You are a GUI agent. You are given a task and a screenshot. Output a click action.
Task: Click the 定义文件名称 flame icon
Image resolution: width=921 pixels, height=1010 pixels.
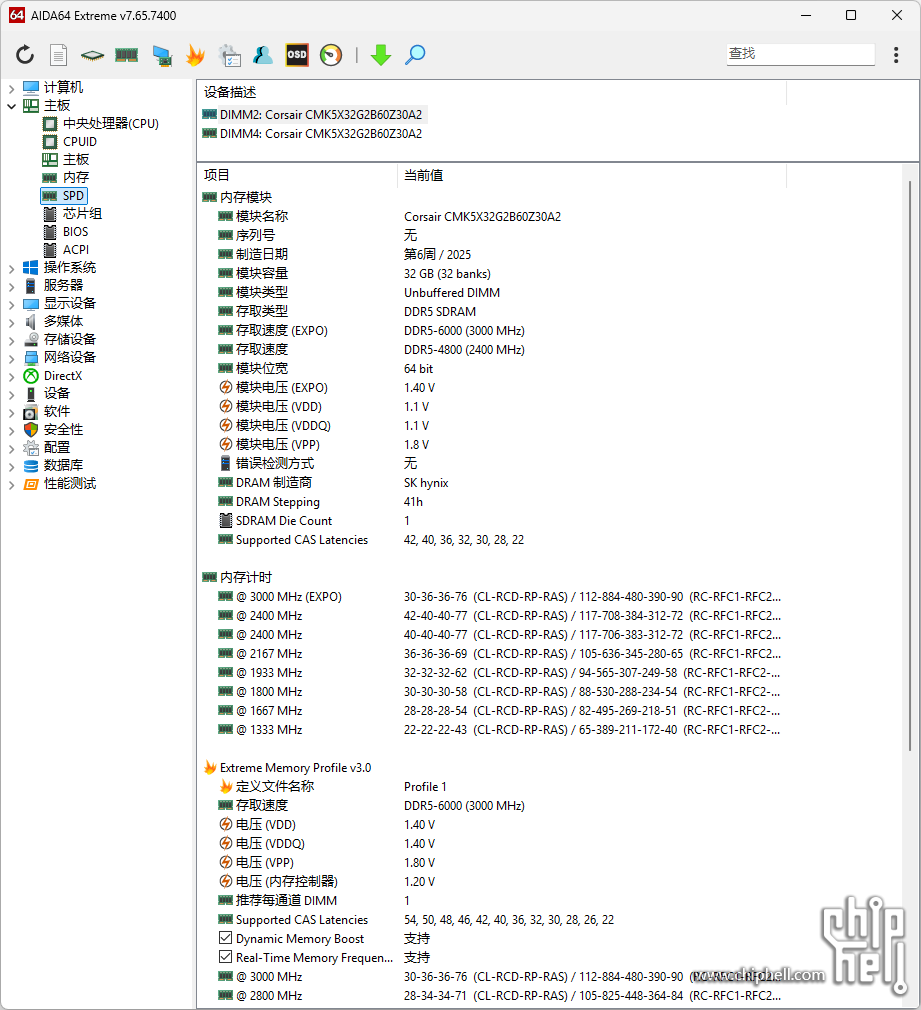click(x=226, y=786)
